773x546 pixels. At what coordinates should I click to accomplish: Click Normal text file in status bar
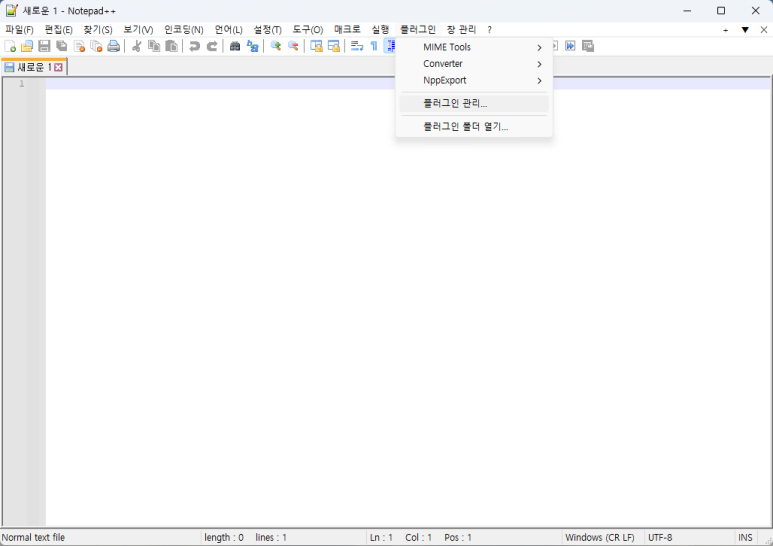(34, 537)
